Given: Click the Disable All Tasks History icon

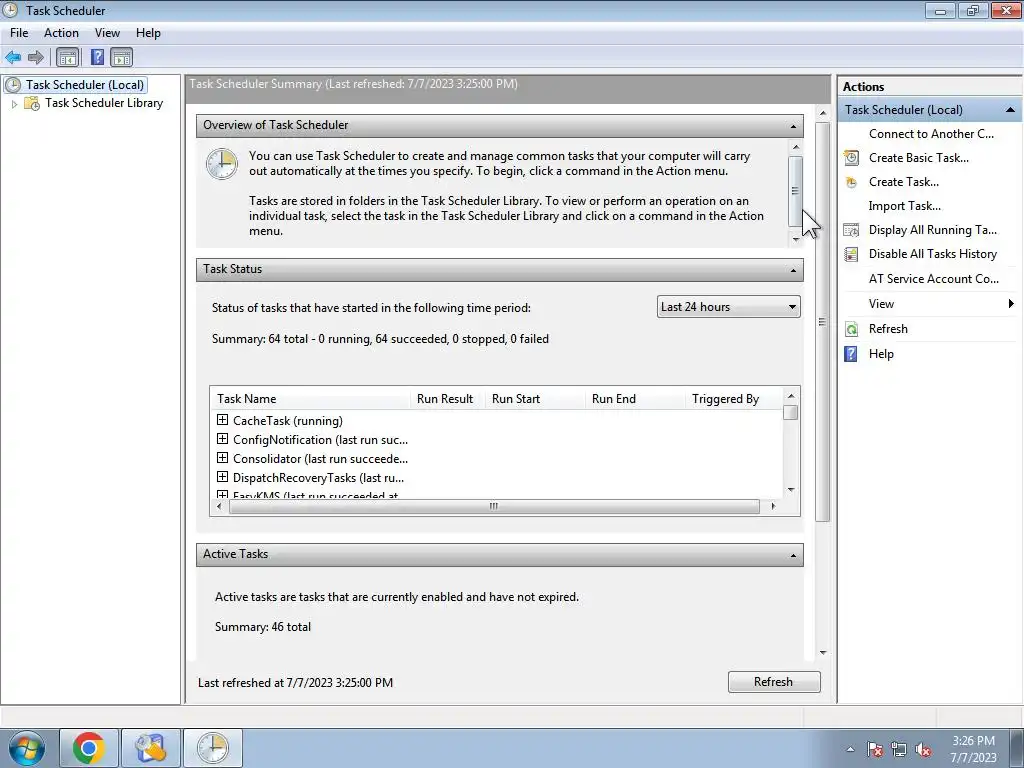Looking at the screenshot, I should pyautogui.click(x=852, y=254).
